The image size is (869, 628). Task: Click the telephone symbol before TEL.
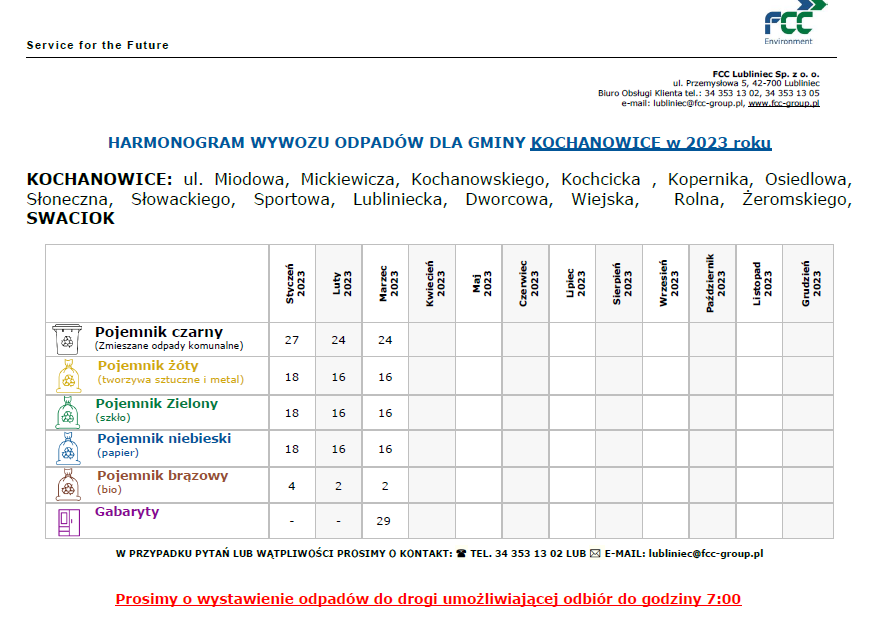coord(461,553)
